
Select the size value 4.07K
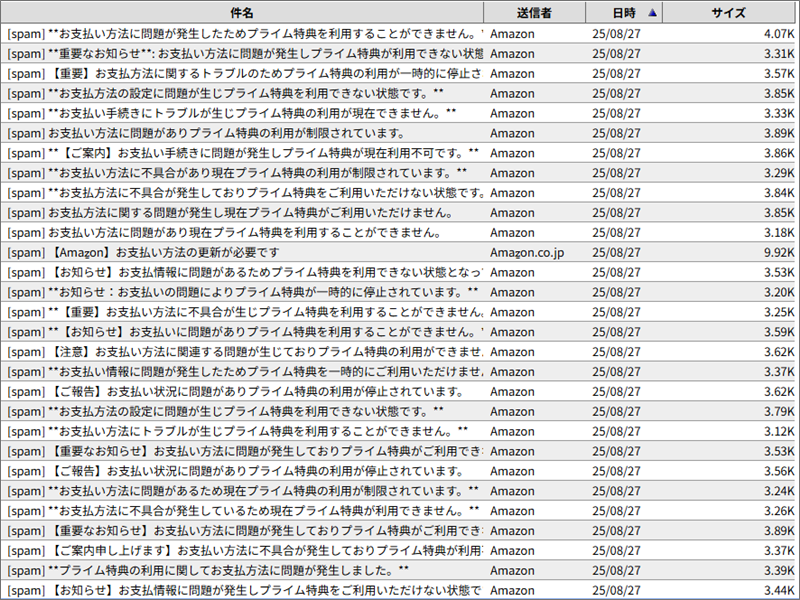tap(779, 34)
